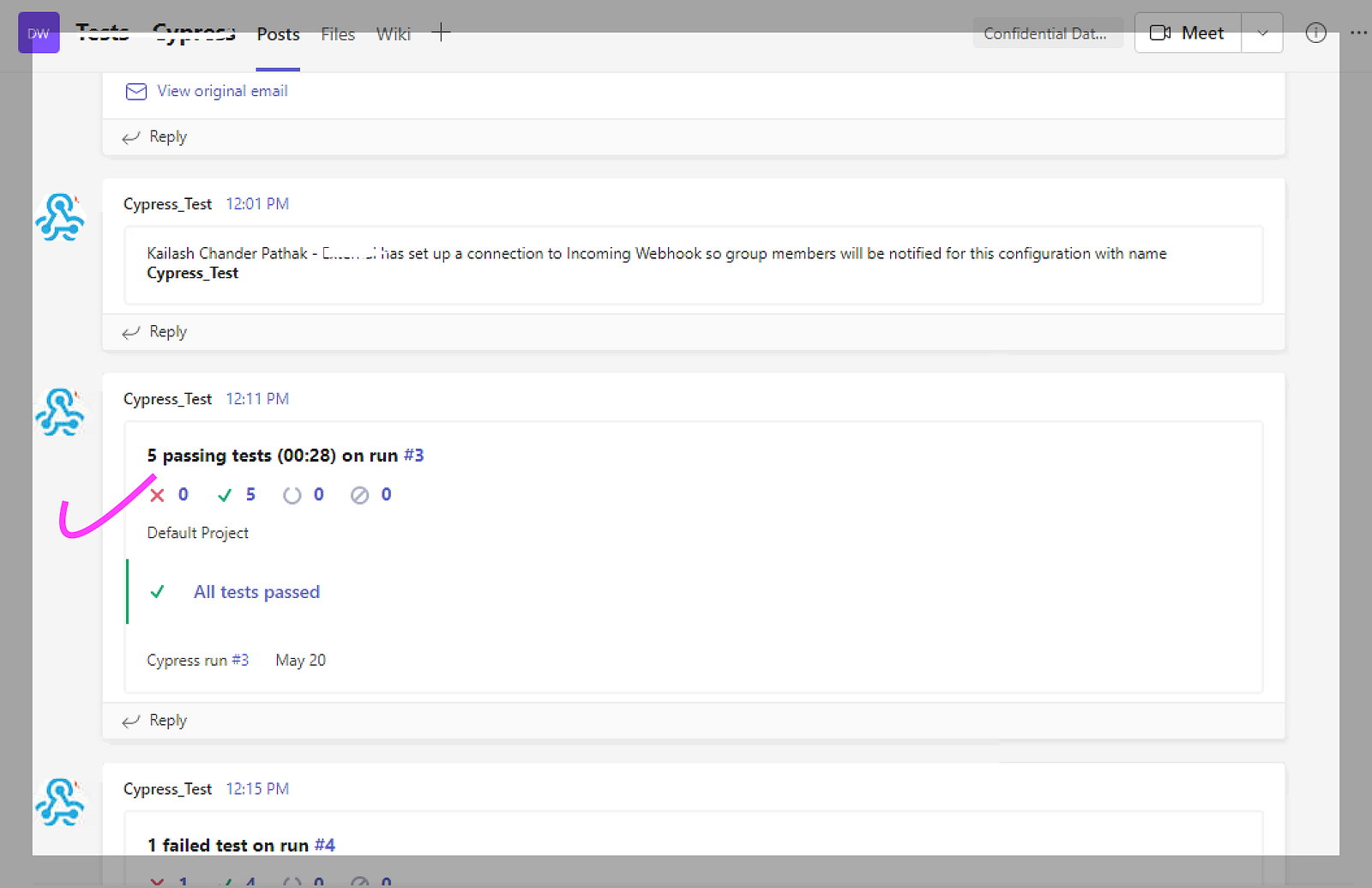
Task: Click the video camera icon in Meet button
Action: [x=1160, y=33]
